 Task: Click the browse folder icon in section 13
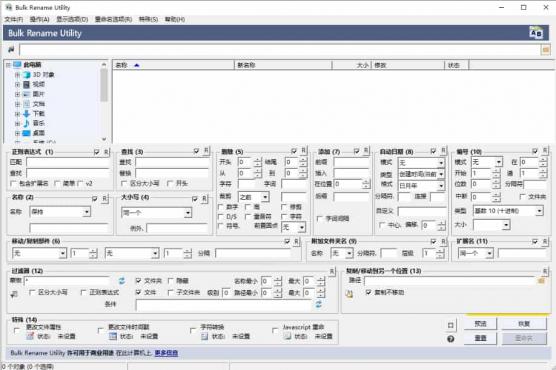click(541, 281)
